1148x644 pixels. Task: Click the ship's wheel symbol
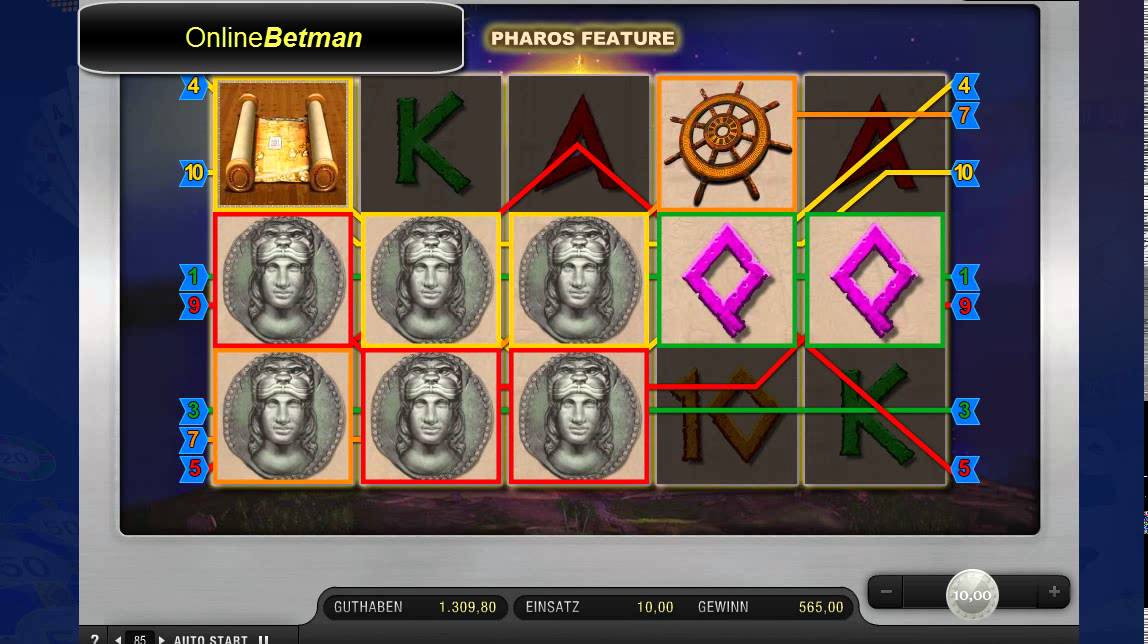(x=726, y=143)
